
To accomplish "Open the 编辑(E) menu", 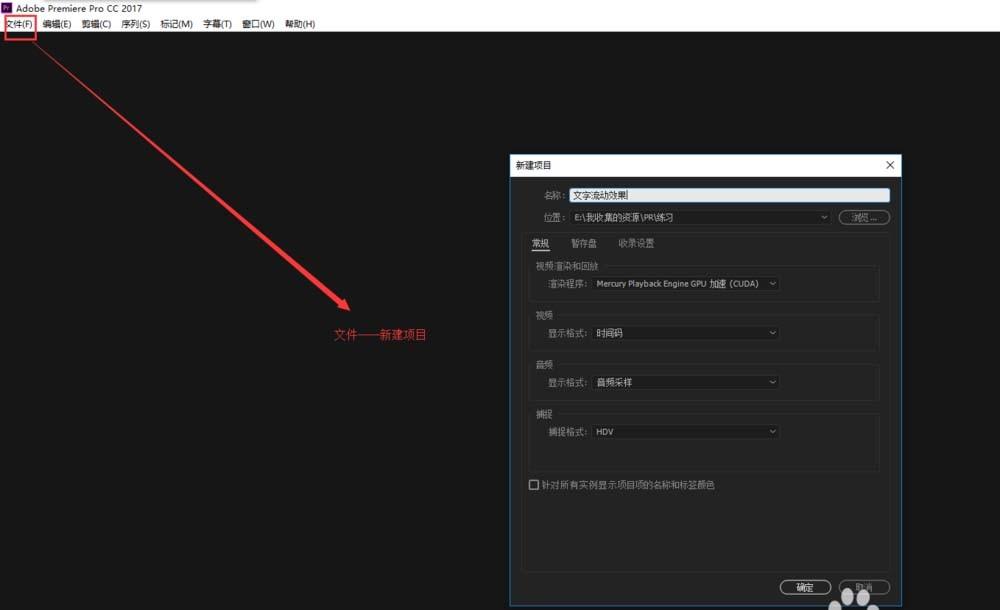I will pyautogui.click(x=55, y=23).
